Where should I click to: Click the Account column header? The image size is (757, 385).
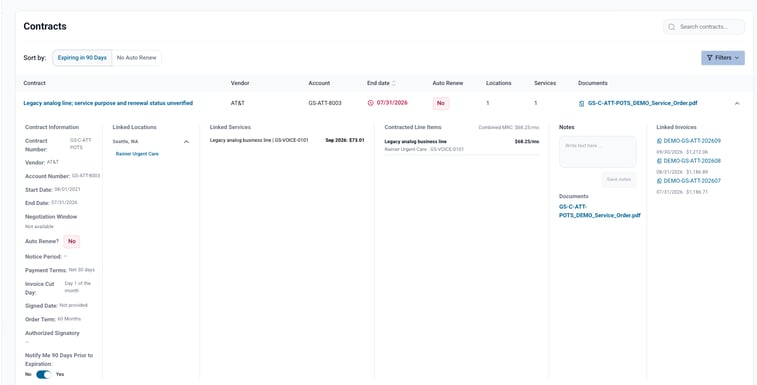coord(319,83)
